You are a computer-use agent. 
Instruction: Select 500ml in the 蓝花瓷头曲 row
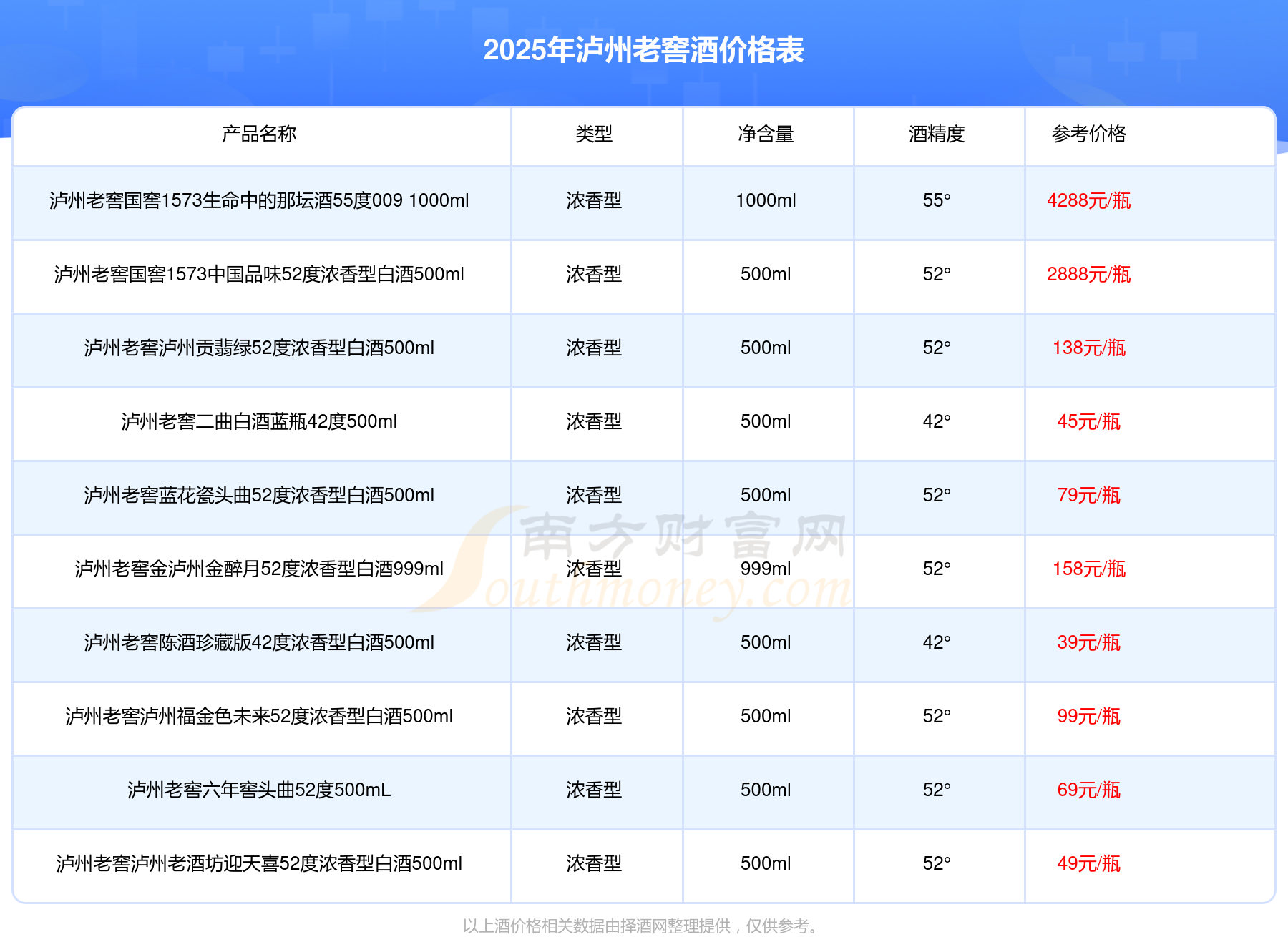coord(766,495)
